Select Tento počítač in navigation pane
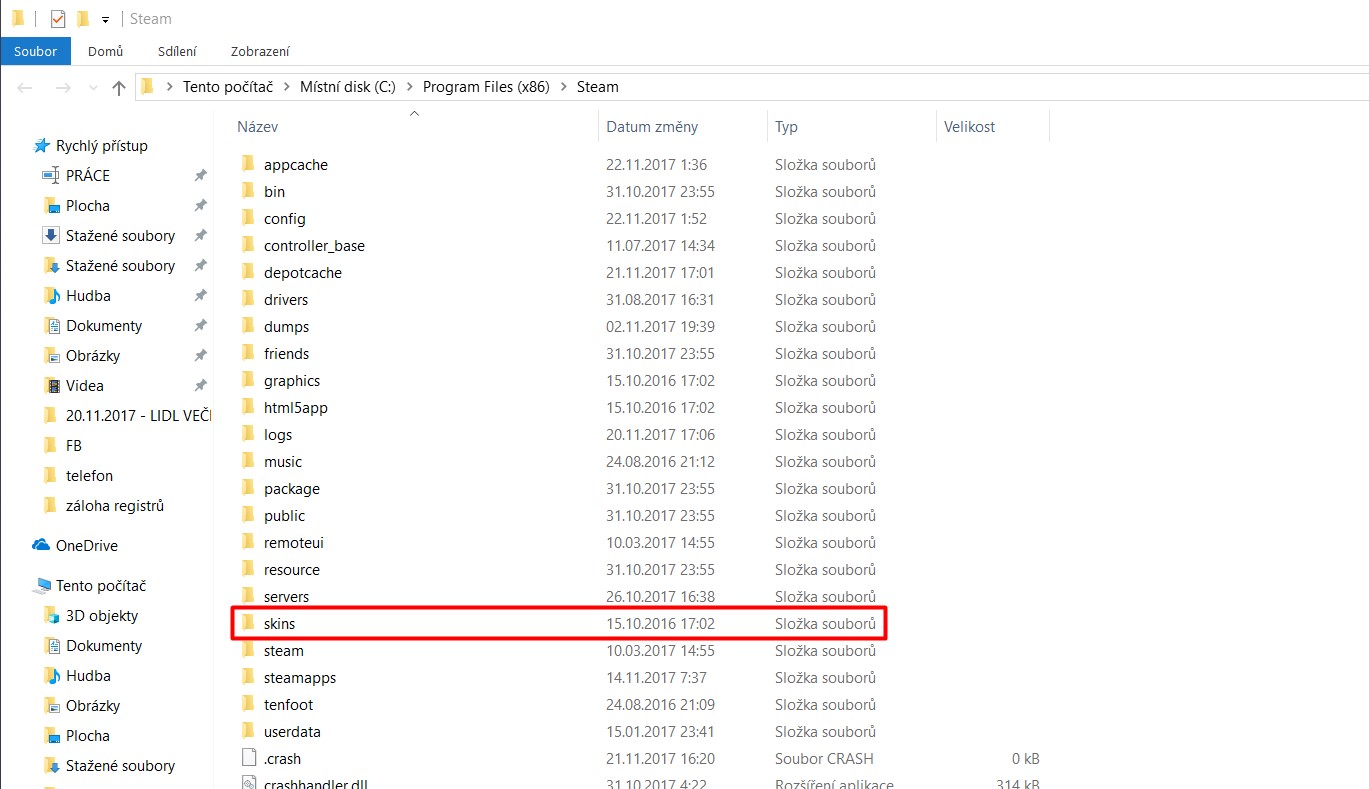 100,586
